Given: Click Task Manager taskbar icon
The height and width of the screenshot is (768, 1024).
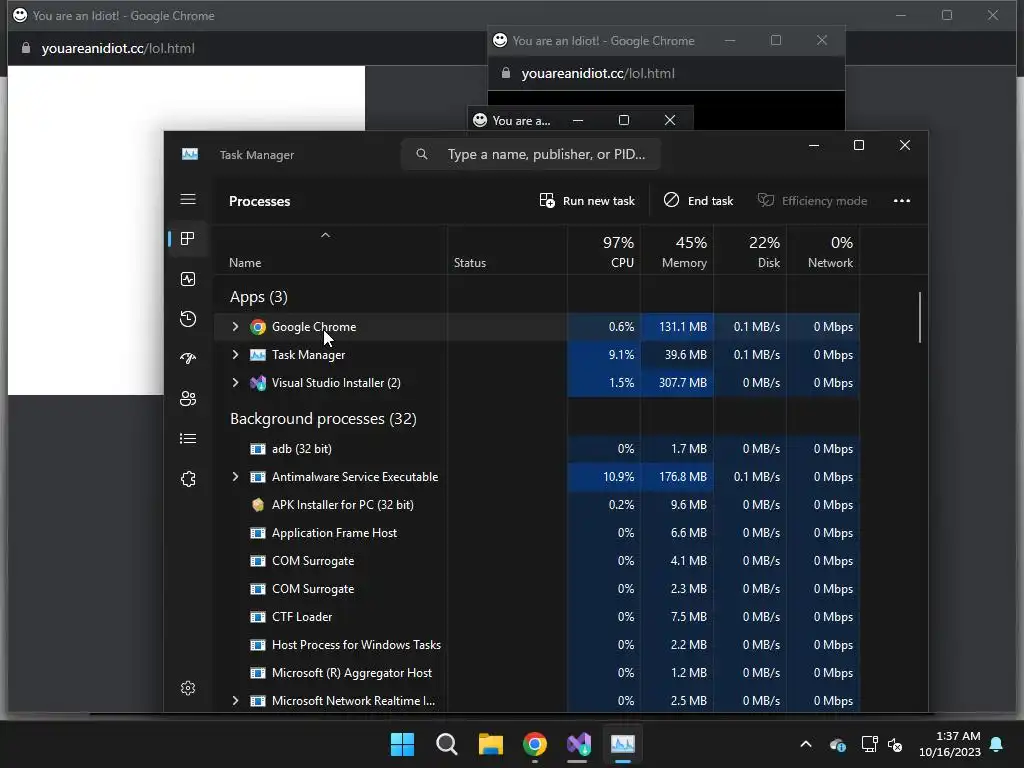Looking at the screenshot, I should tap(622, 744).
